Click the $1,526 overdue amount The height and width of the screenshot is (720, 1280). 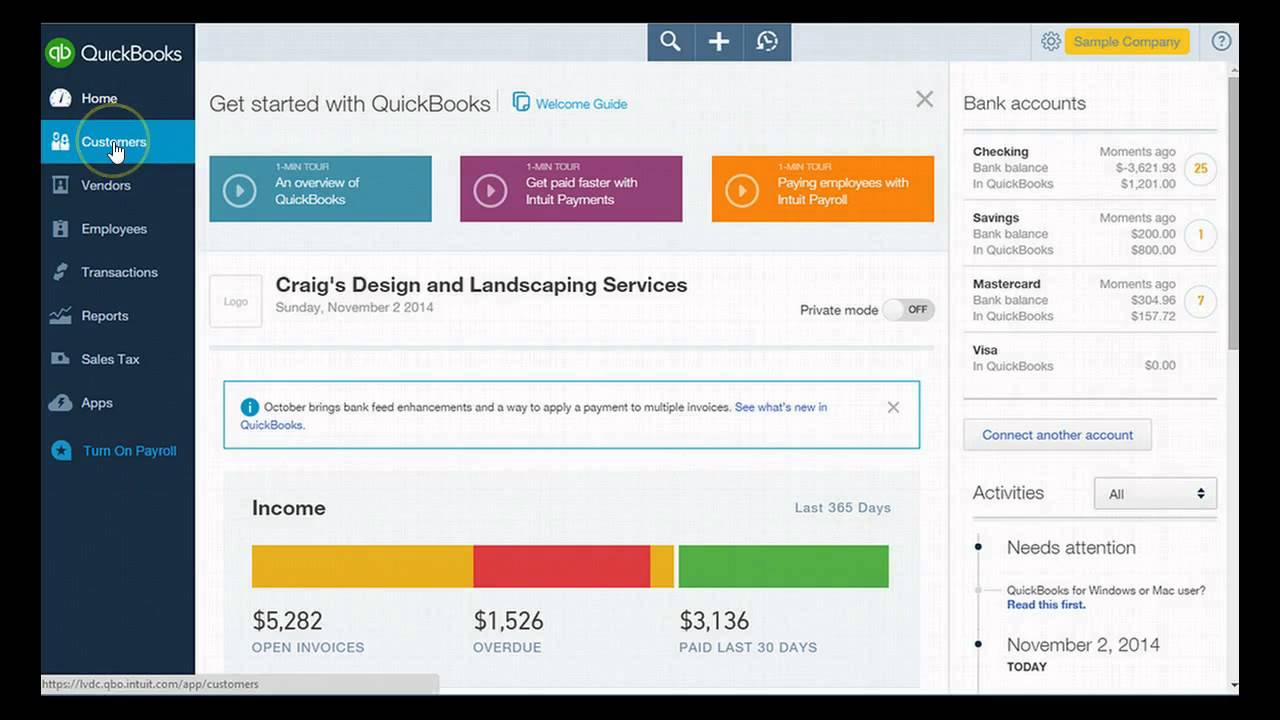pos(508,621)
